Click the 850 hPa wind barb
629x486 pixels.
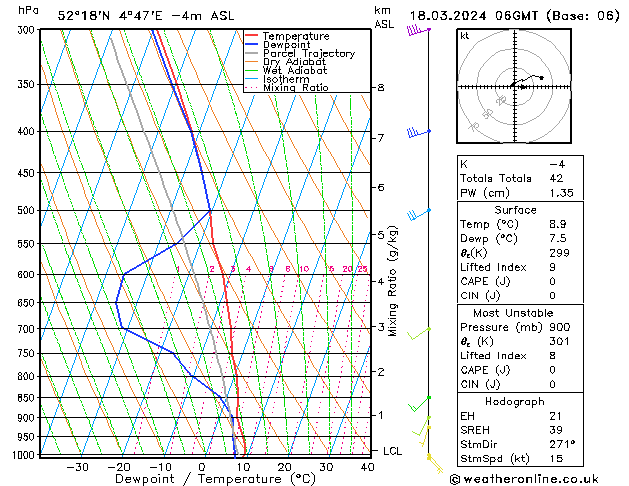tap(420, 404)
